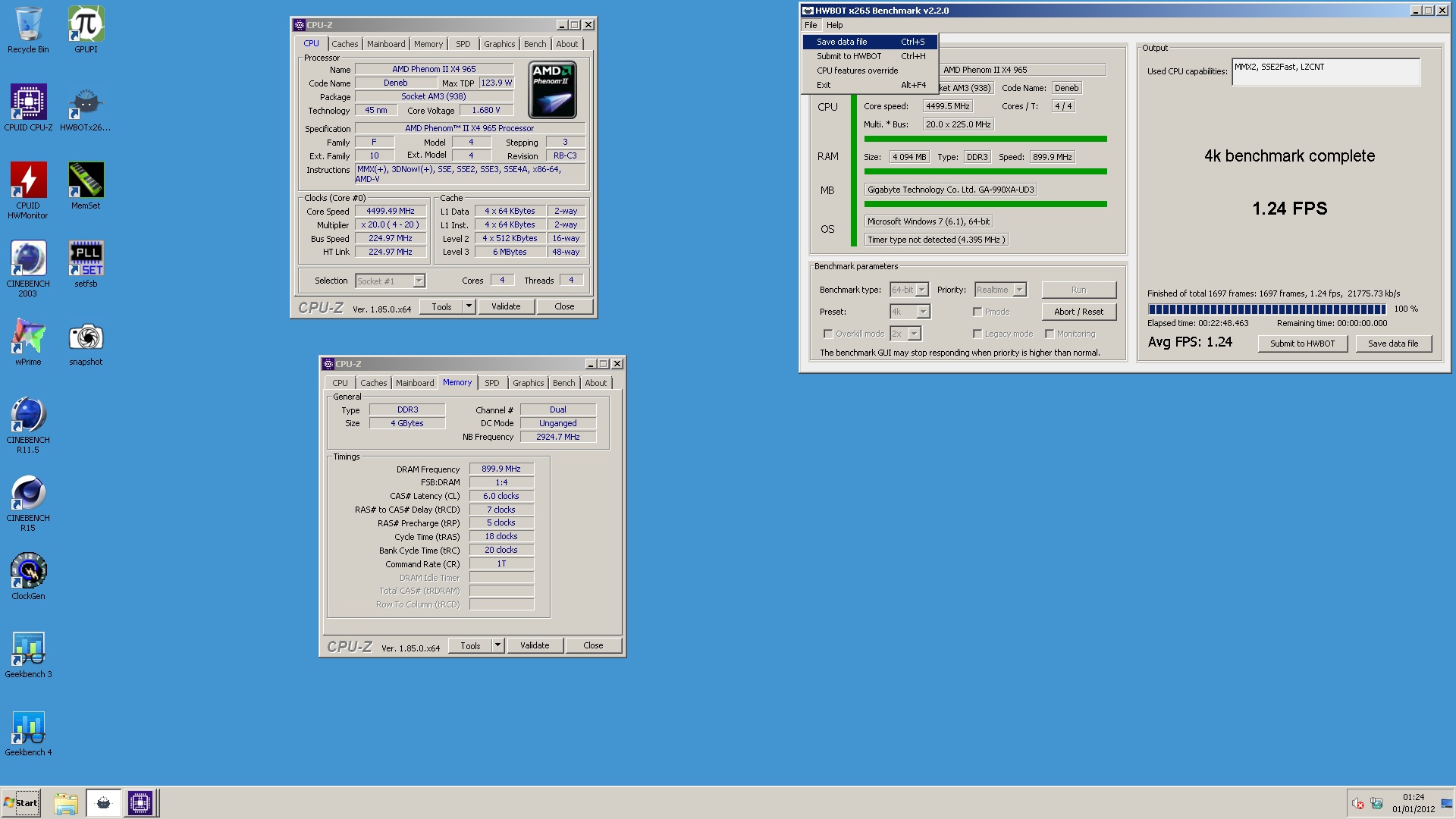Launch CPUID HWMonitor shortcut
Viewport: 1456px width, 819px height.
pos(28,190)
